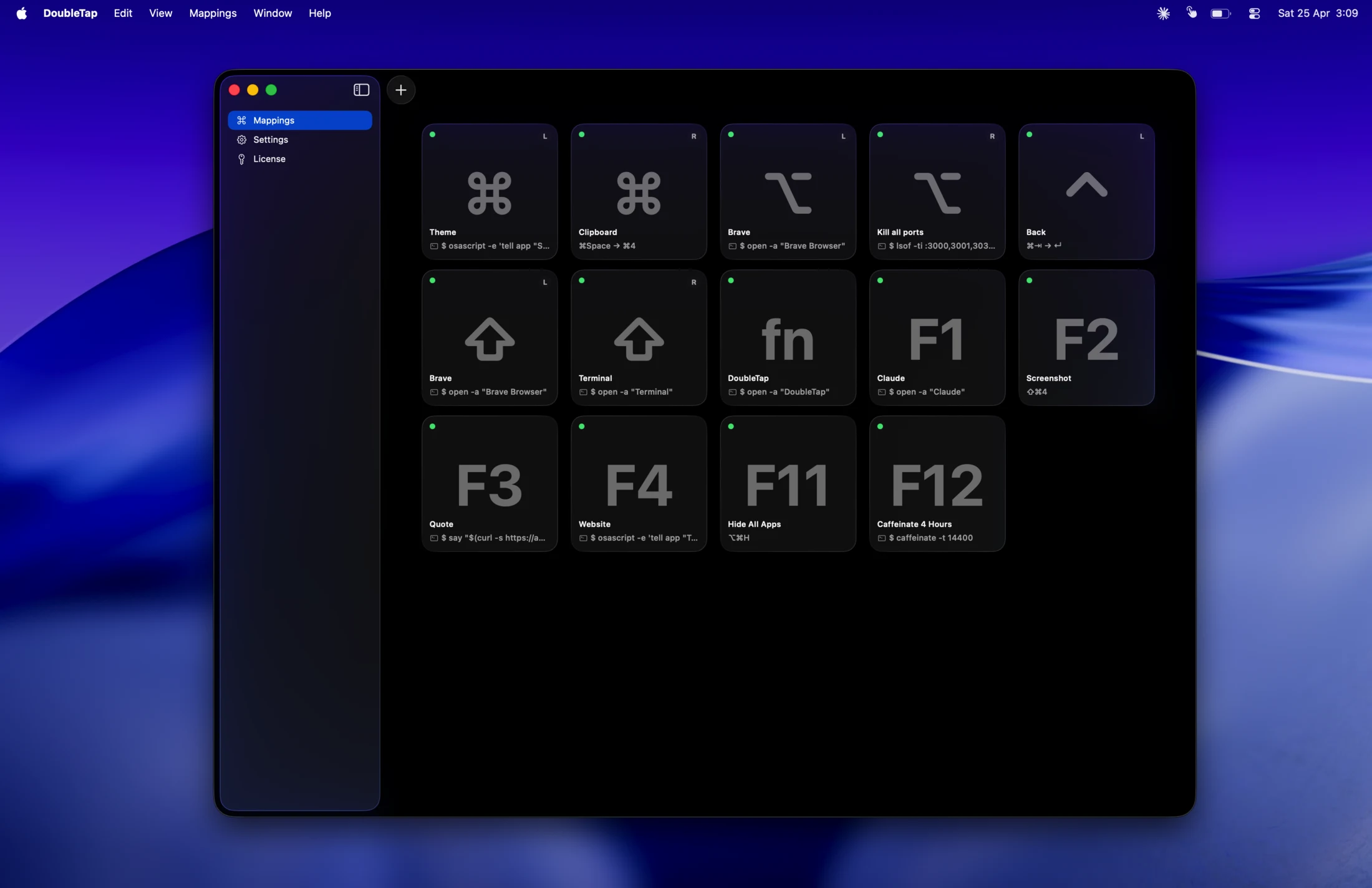Toggle the green enabled dot on Screenshot card

[1029, 281]
